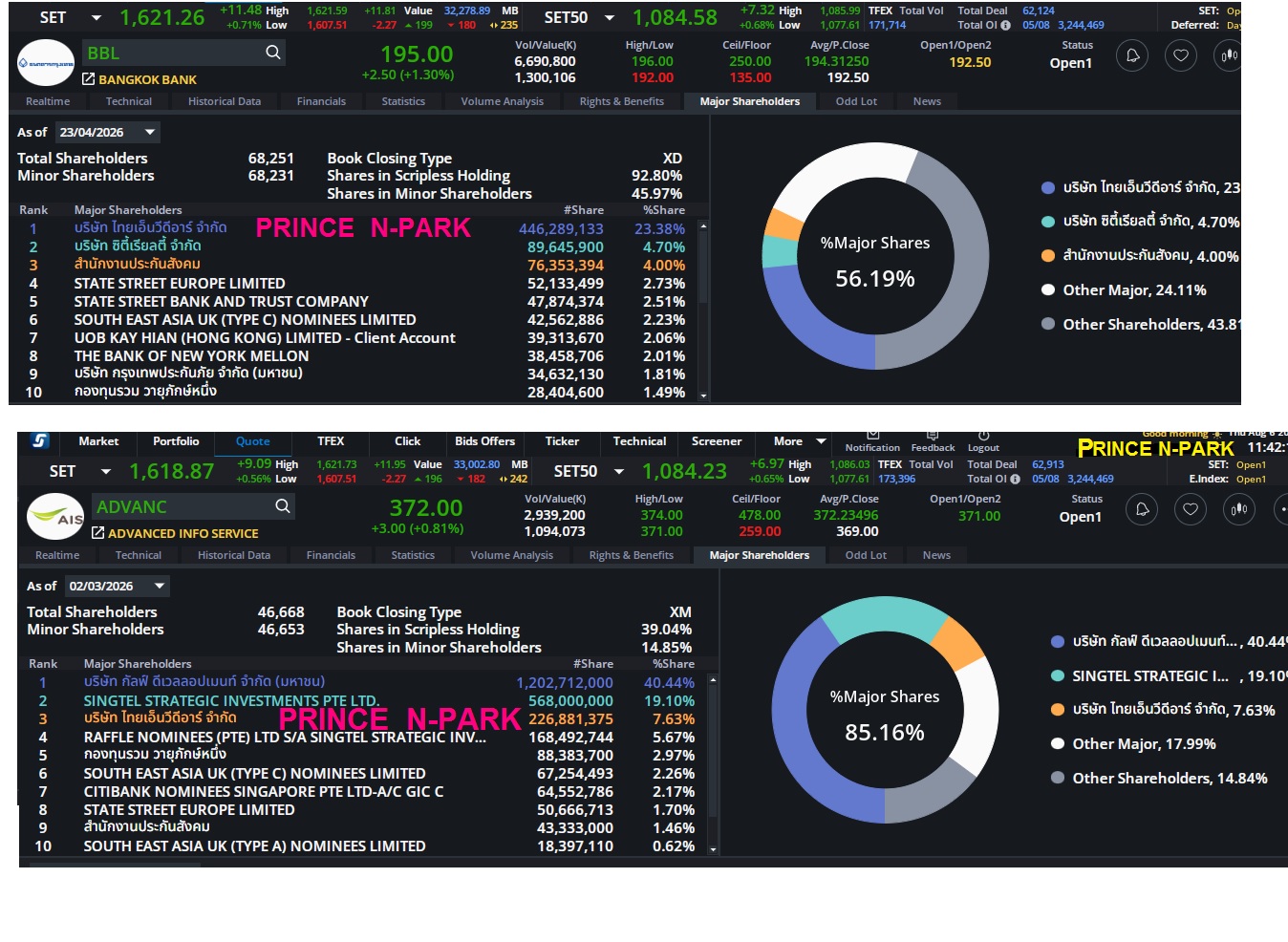The width and height of the screenshot is (1288, 942).
Task: Open the Portfolio menu item
Action: coord(176,441)
